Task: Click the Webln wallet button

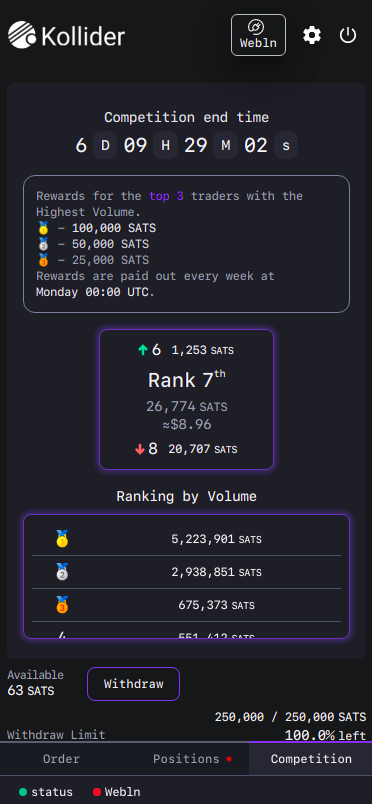Action: [x=259, y=35]
